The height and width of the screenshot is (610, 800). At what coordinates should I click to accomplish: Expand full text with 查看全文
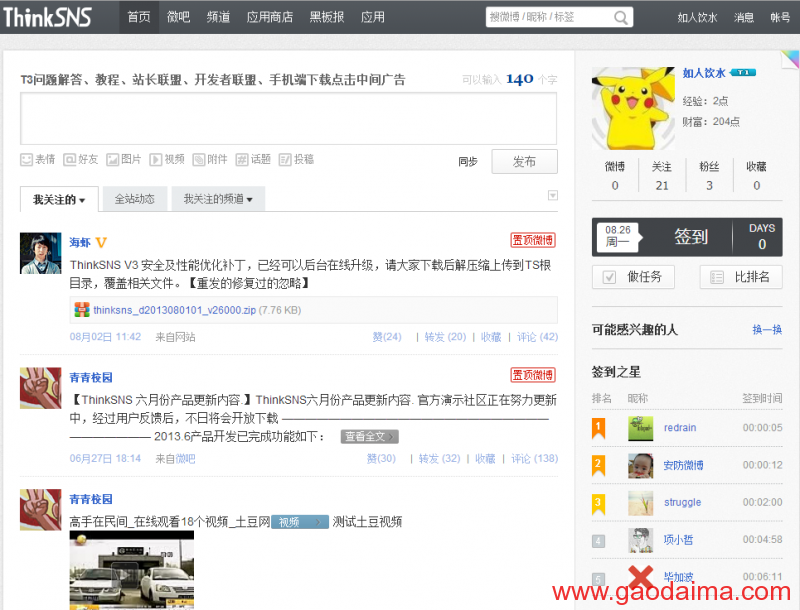click(x=369, y=437)
